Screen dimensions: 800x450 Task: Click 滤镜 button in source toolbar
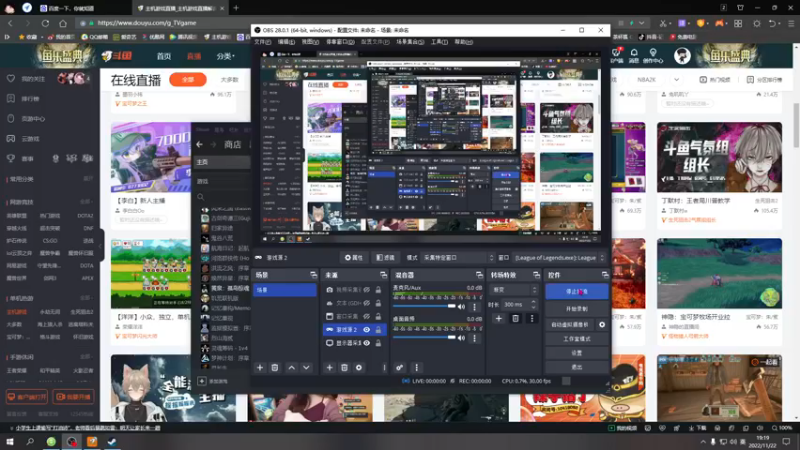coord(385,258)
